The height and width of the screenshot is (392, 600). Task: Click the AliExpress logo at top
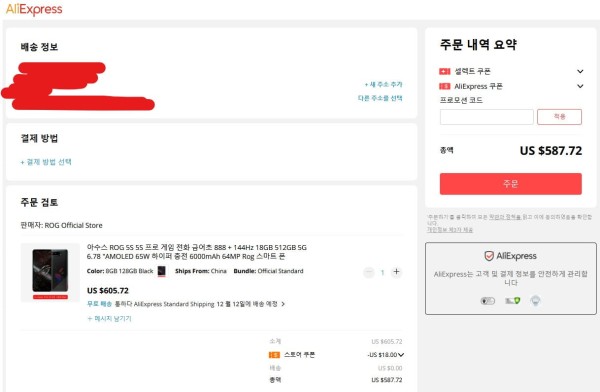[x=34, y=9]
